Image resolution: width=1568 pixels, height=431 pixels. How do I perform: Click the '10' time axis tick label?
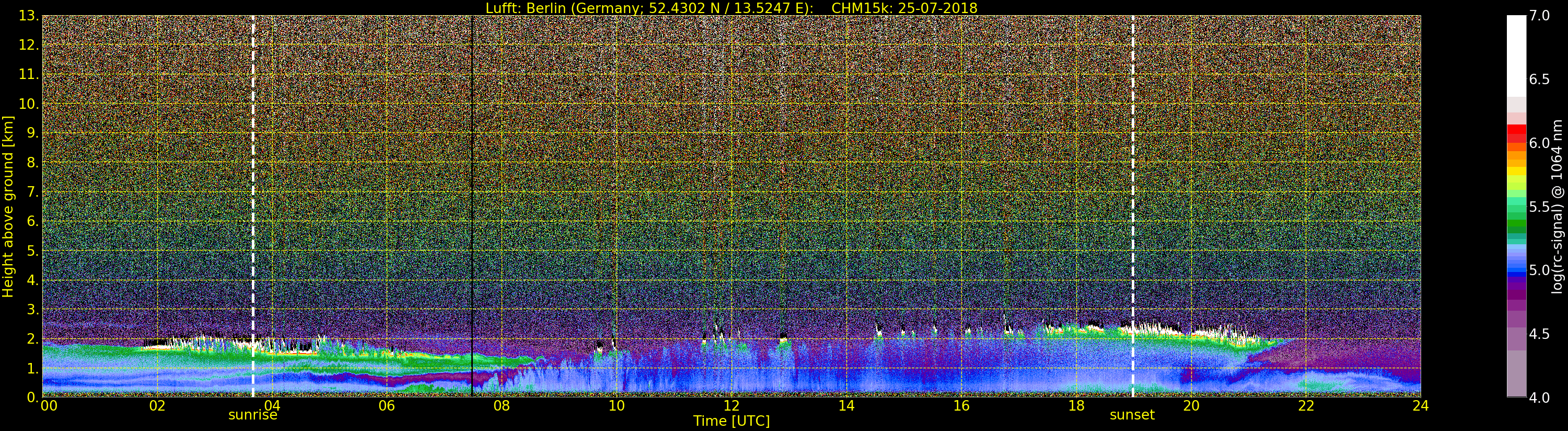[x=617, y=406]
